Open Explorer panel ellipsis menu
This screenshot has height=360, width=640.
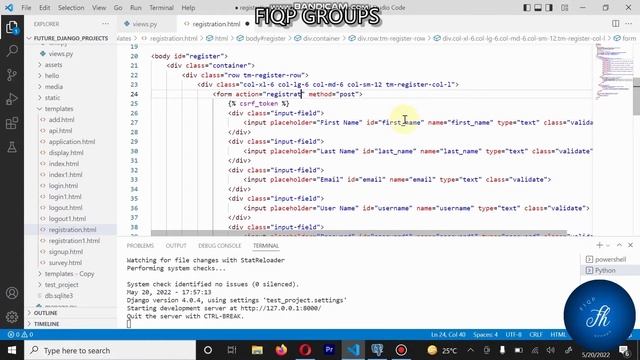(105, 24)
